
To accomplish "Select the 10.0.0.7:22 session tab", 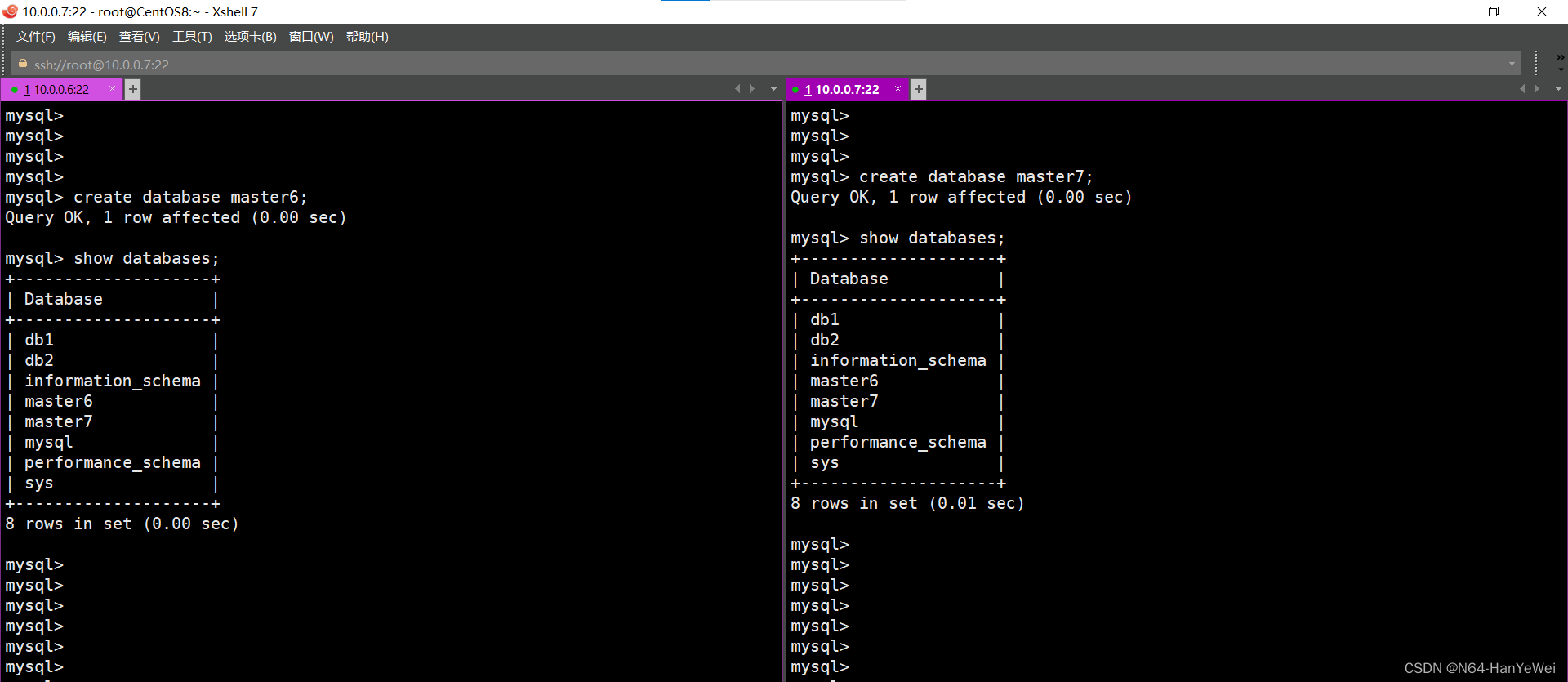I will click(846, 90).
